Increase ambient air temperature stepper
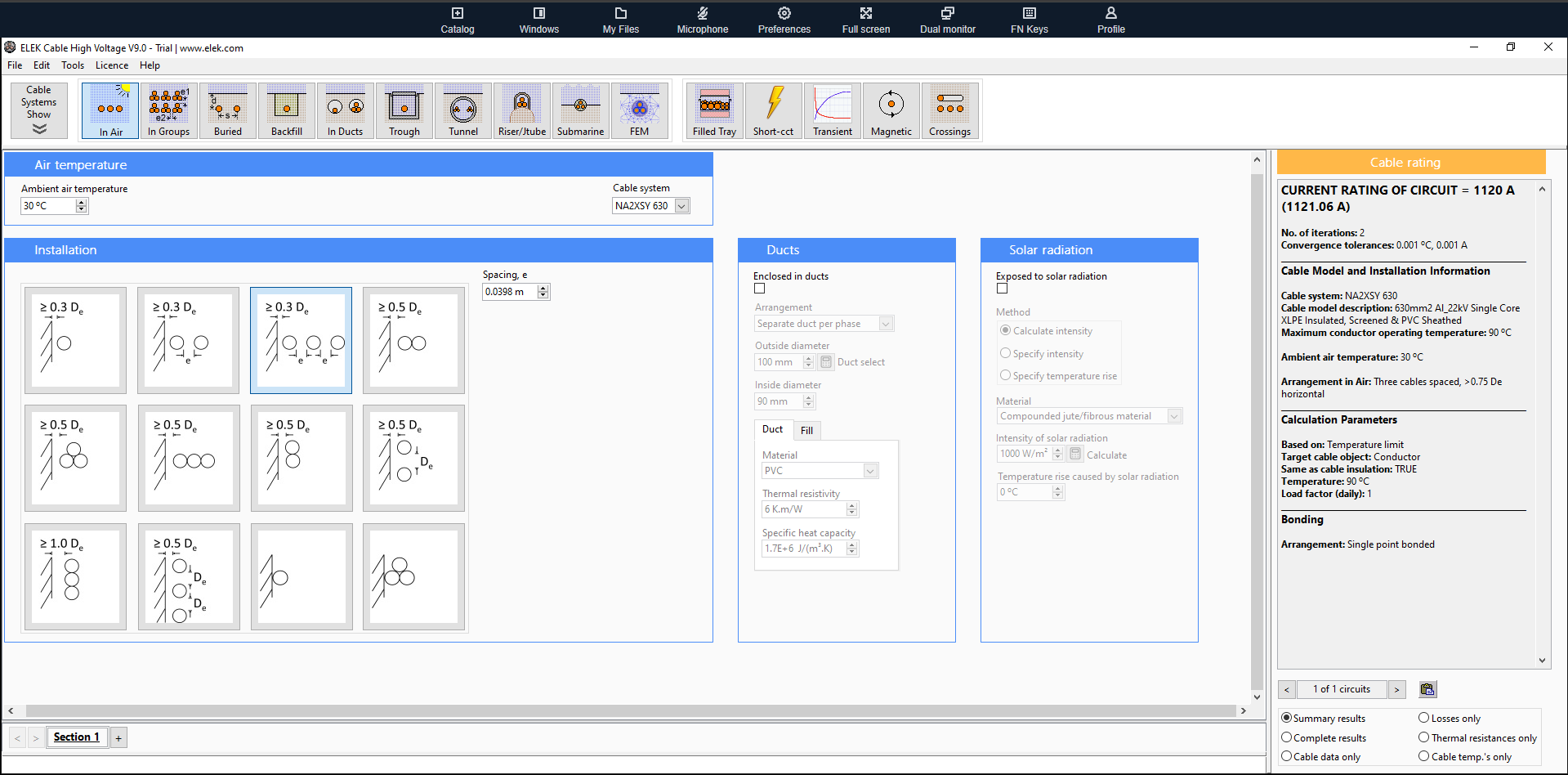 (81, 203)
